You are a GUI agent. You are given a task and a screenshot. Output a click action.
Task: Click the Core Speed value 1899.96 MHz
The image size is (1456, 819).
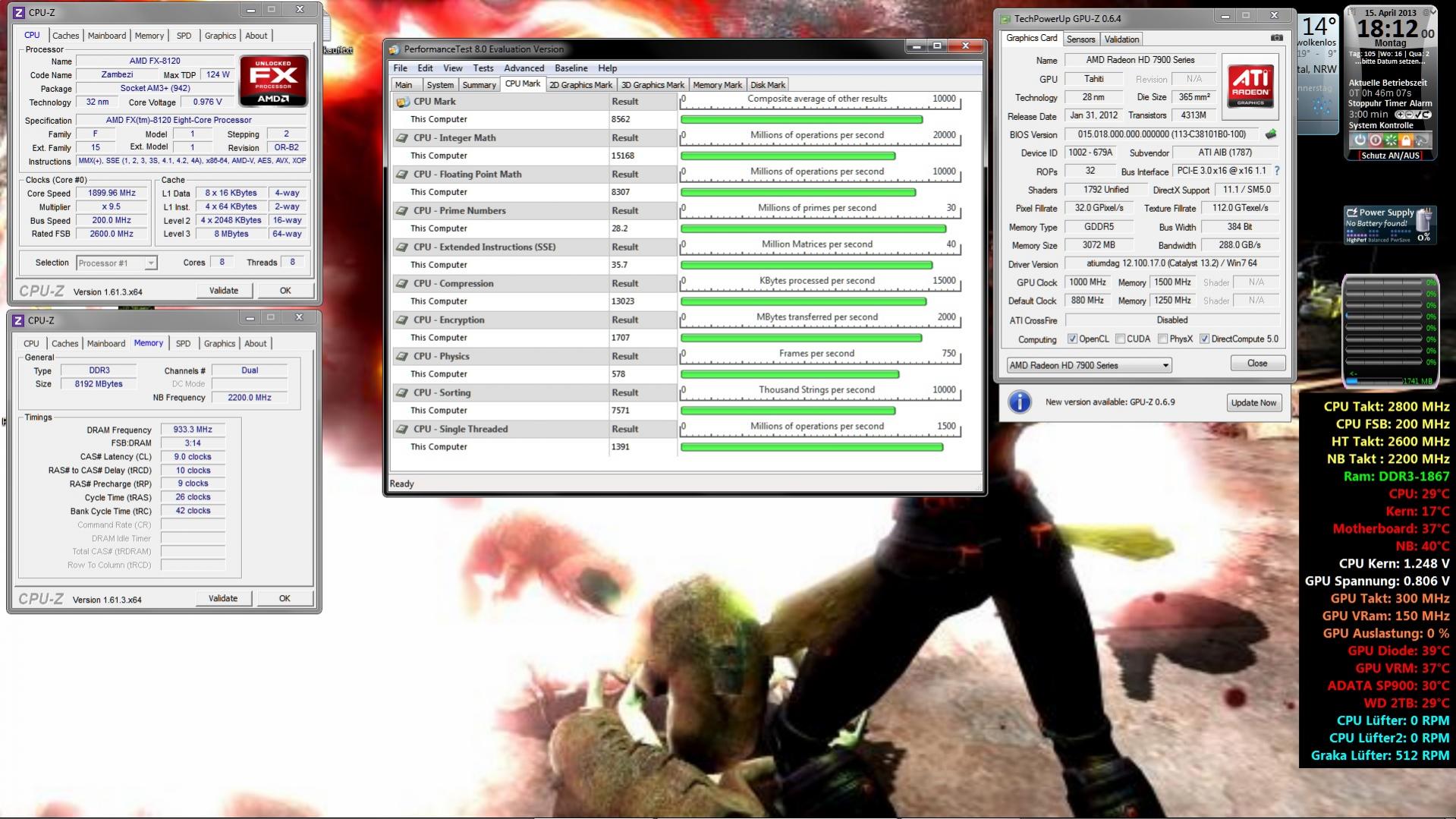point(112,193)
